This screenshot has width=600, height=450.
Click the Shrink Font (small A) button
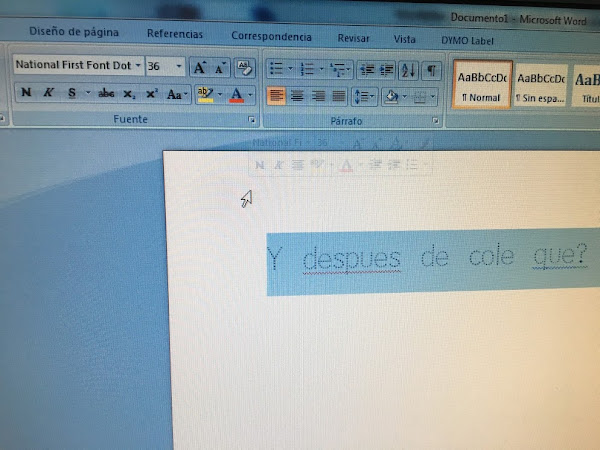click(x=220, y=68)
